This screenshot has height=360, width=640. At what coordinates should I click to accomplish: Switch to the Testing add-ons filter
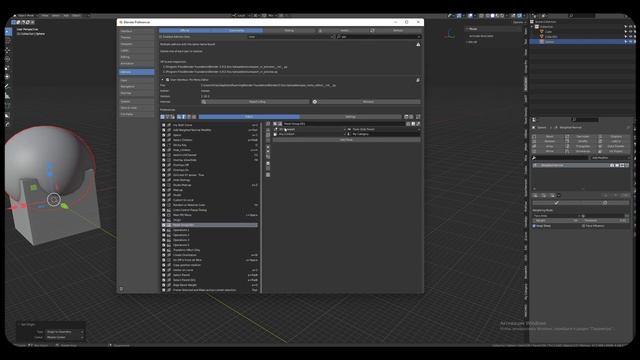289,30
